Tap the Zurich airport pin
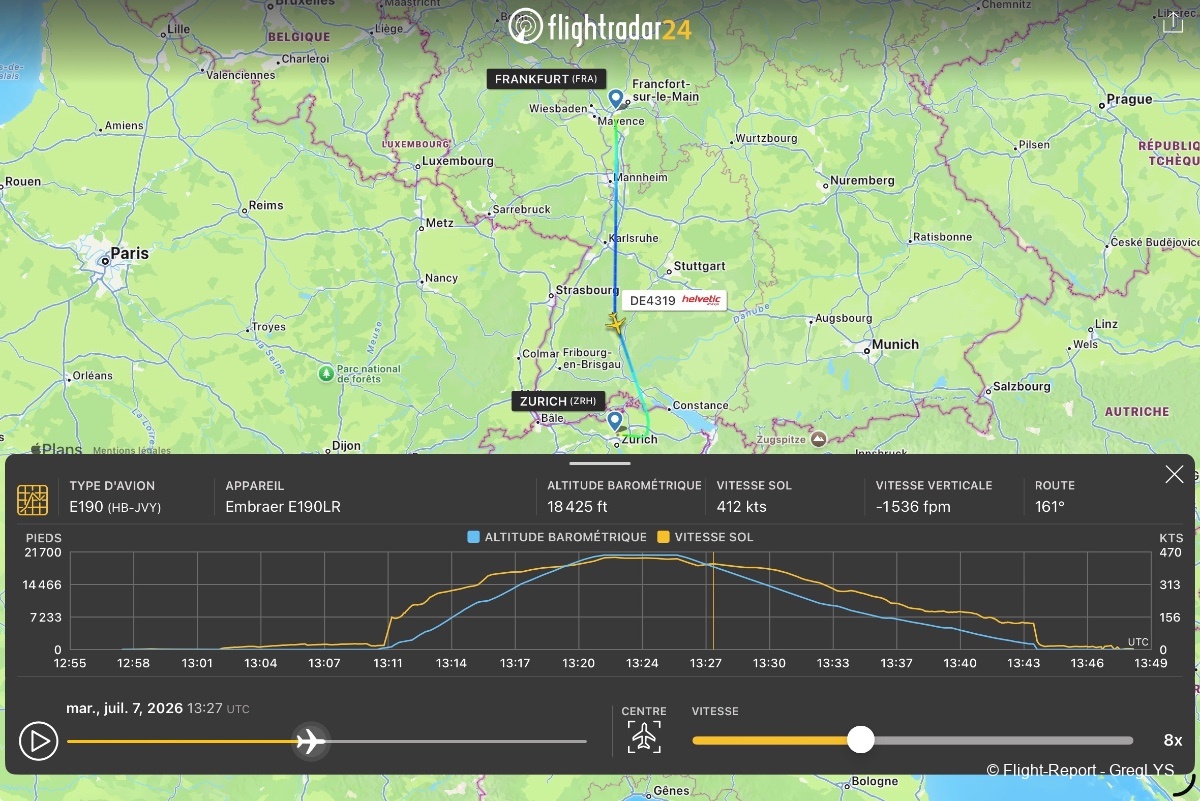 615,422
